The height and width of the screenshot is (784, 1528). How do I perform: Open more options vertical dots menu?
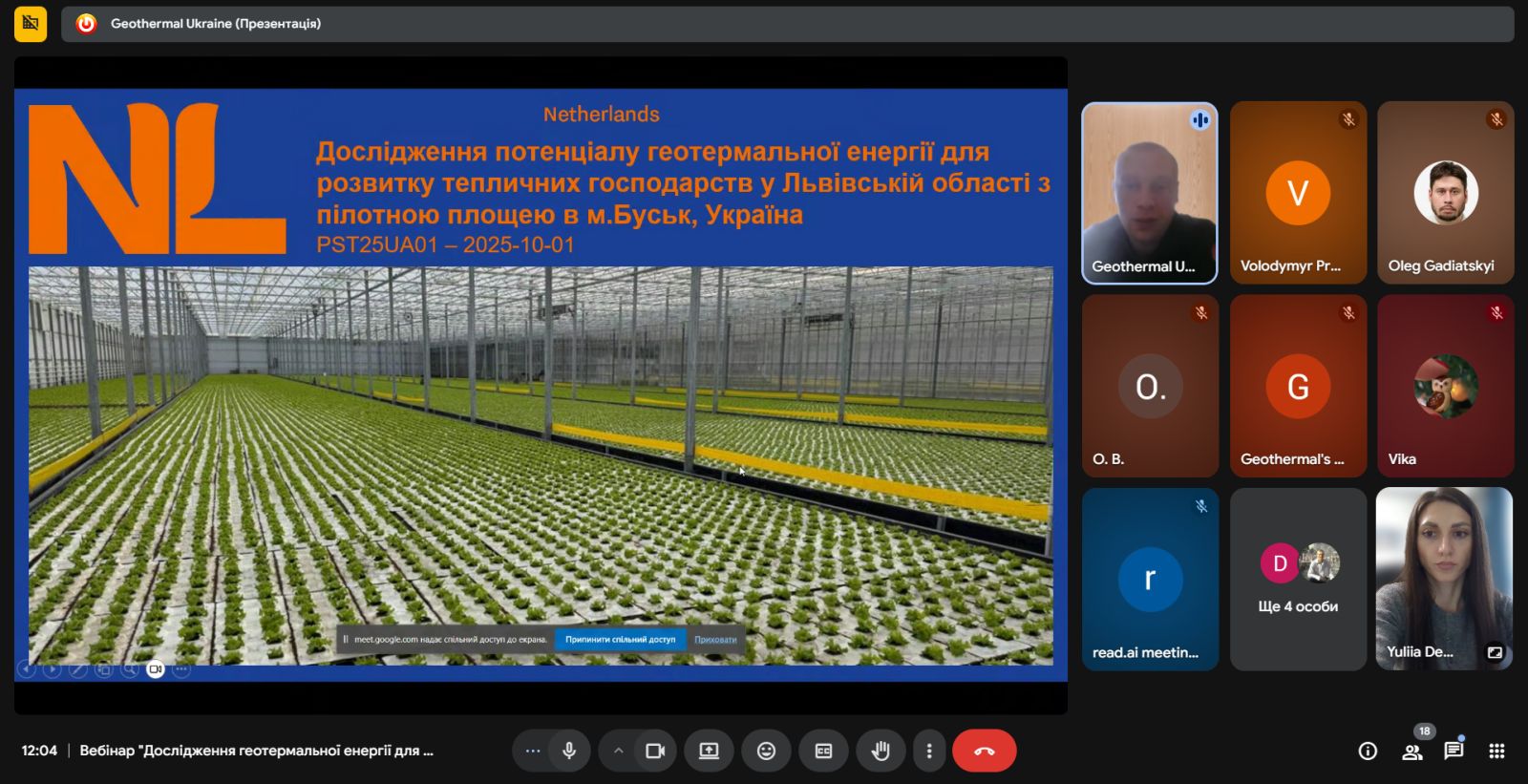(929, 751)
